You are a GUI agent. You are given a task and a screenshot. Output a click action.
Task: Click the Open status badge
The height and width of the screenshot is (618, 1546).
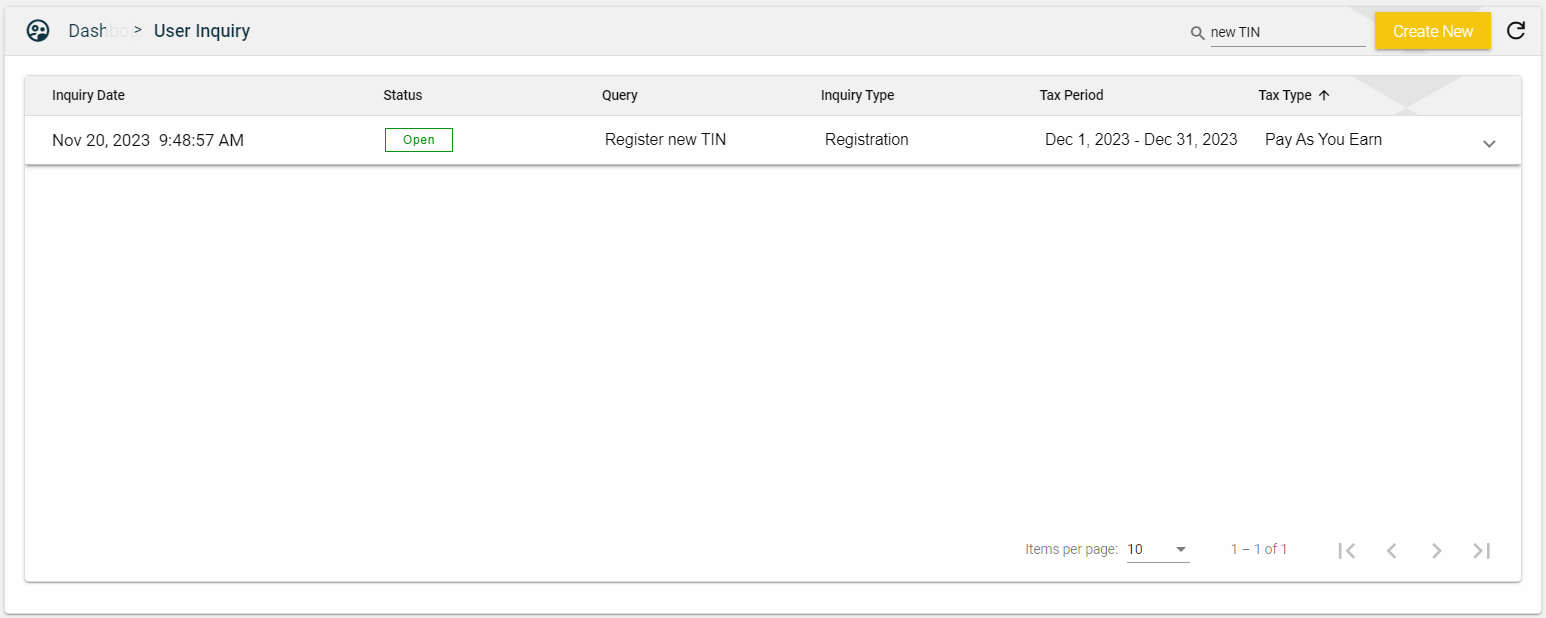click(x=419, y=140)
